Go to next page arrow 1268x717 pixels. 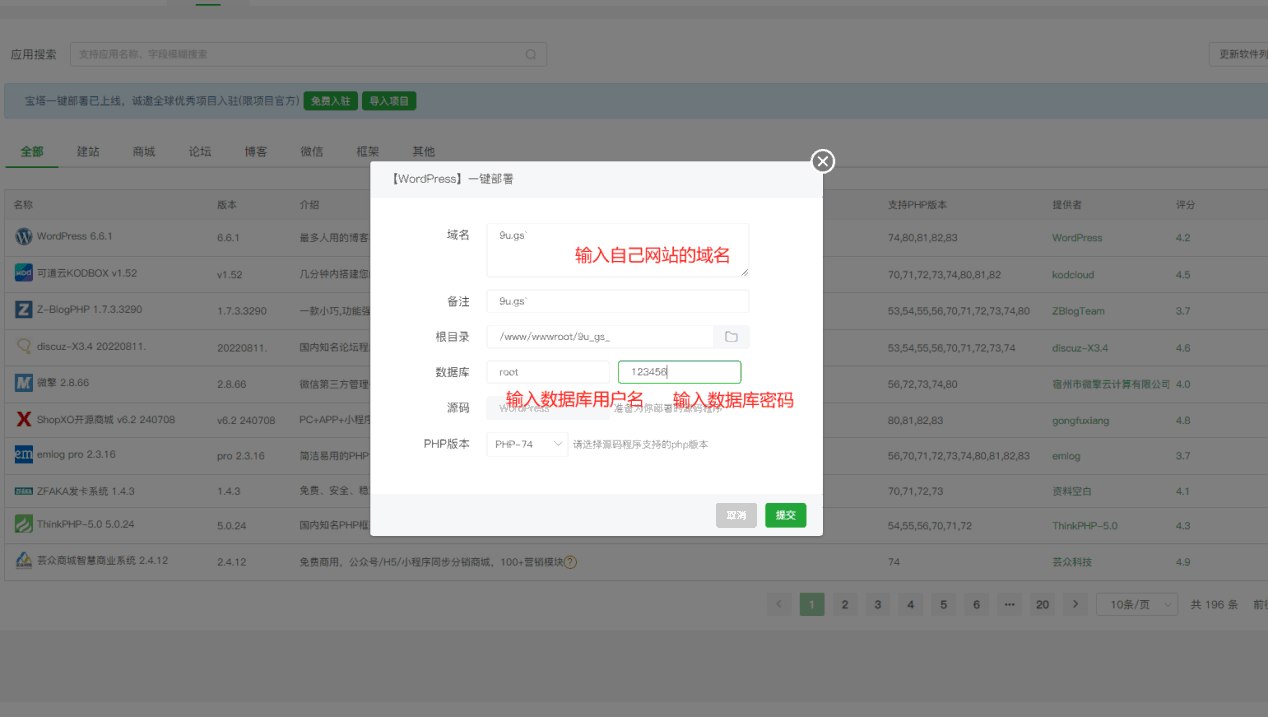coord(1075,604)
